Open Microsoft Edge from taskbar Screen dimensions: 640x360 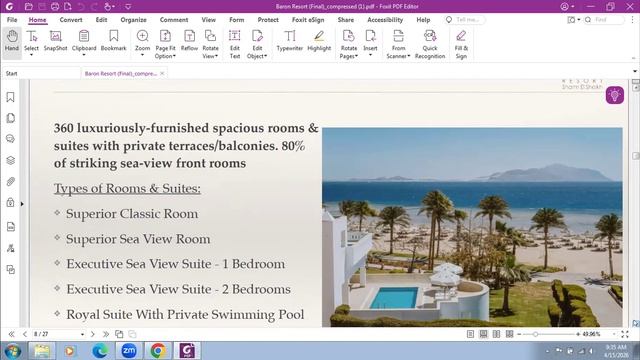tap(100, 351)
